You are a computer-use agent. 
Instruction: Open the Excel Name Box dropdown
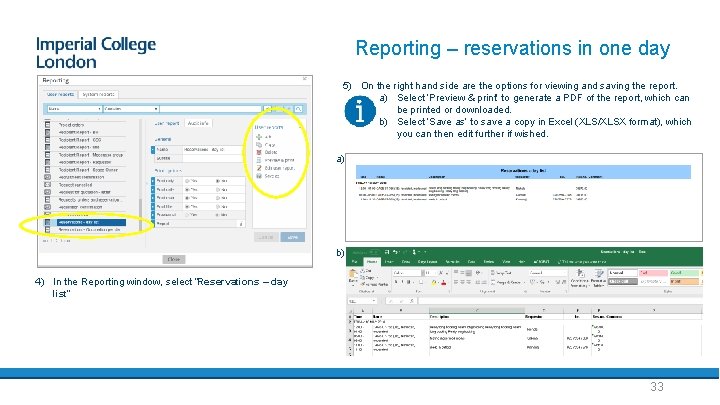click(x=374, y=301)
